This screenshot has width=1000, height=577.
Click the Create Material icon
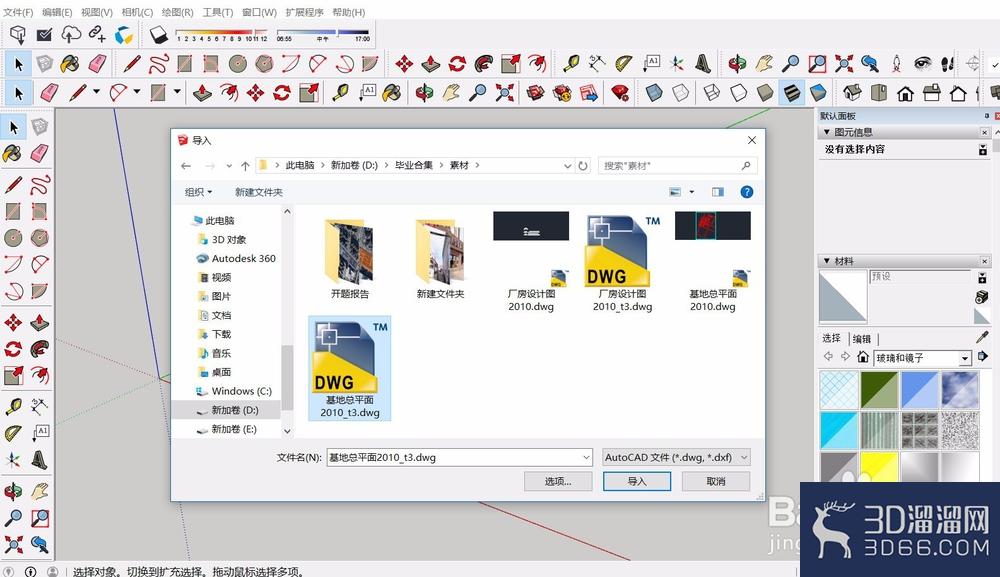coord(982,297)
